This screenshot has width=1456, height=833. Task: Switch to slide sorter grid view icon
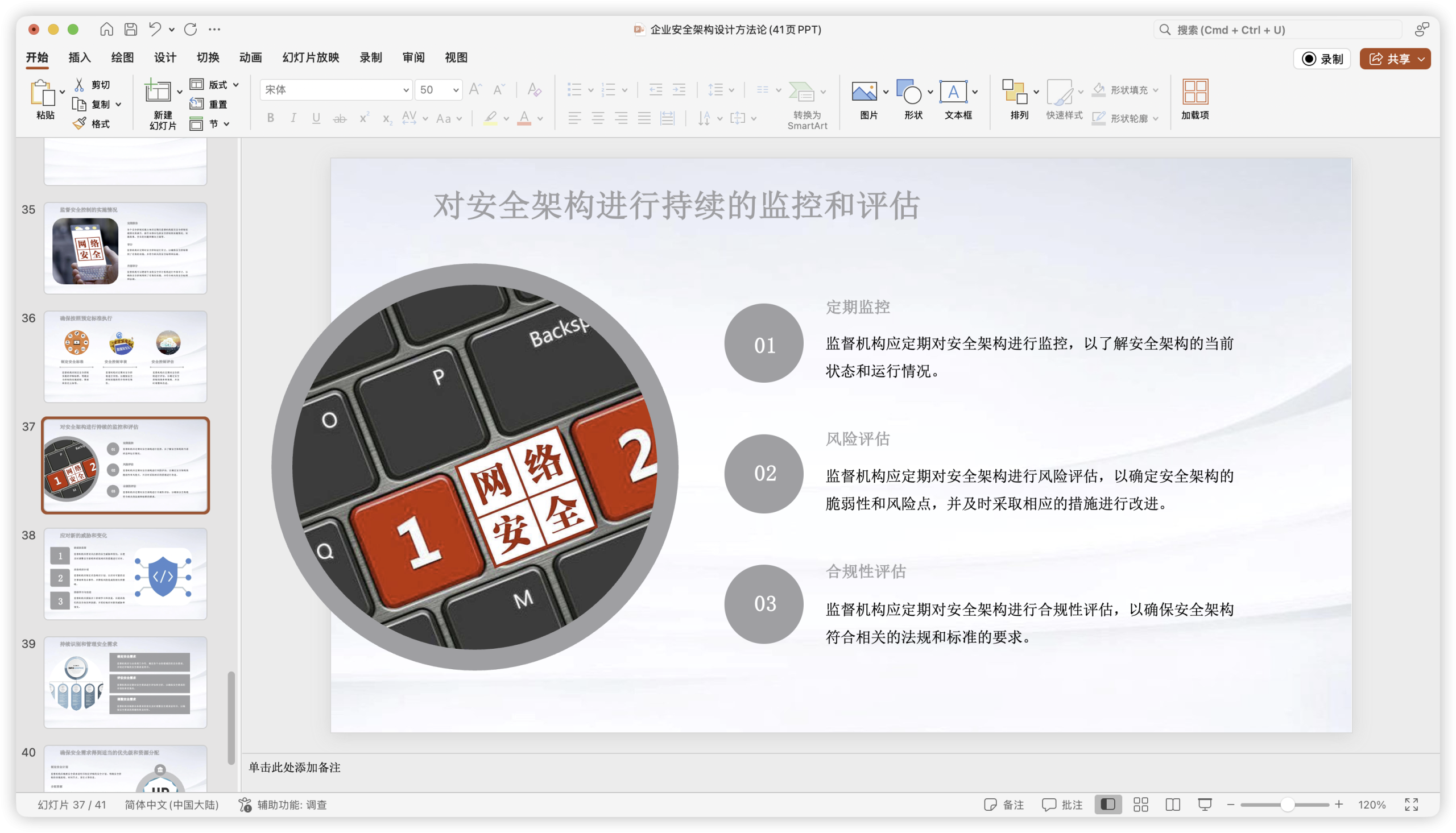click(x=1140, y=805)
